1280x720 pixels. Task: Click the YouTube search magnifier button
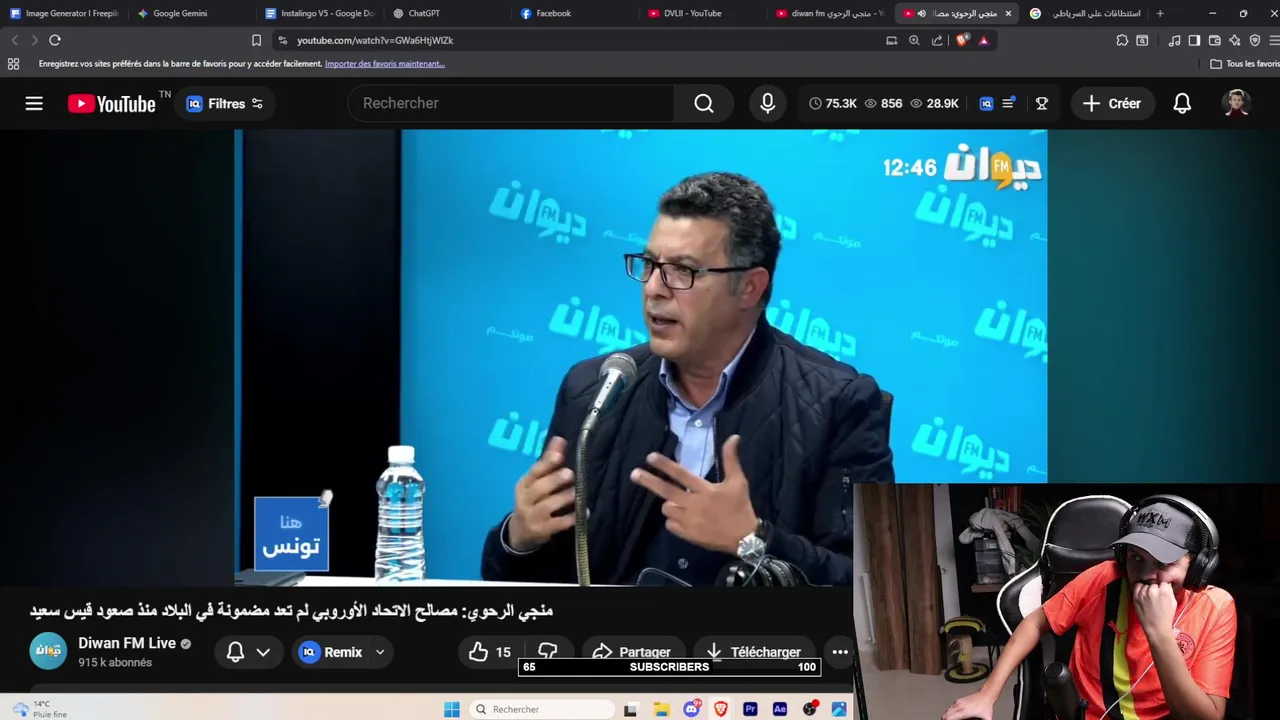(x=704, y=103)
